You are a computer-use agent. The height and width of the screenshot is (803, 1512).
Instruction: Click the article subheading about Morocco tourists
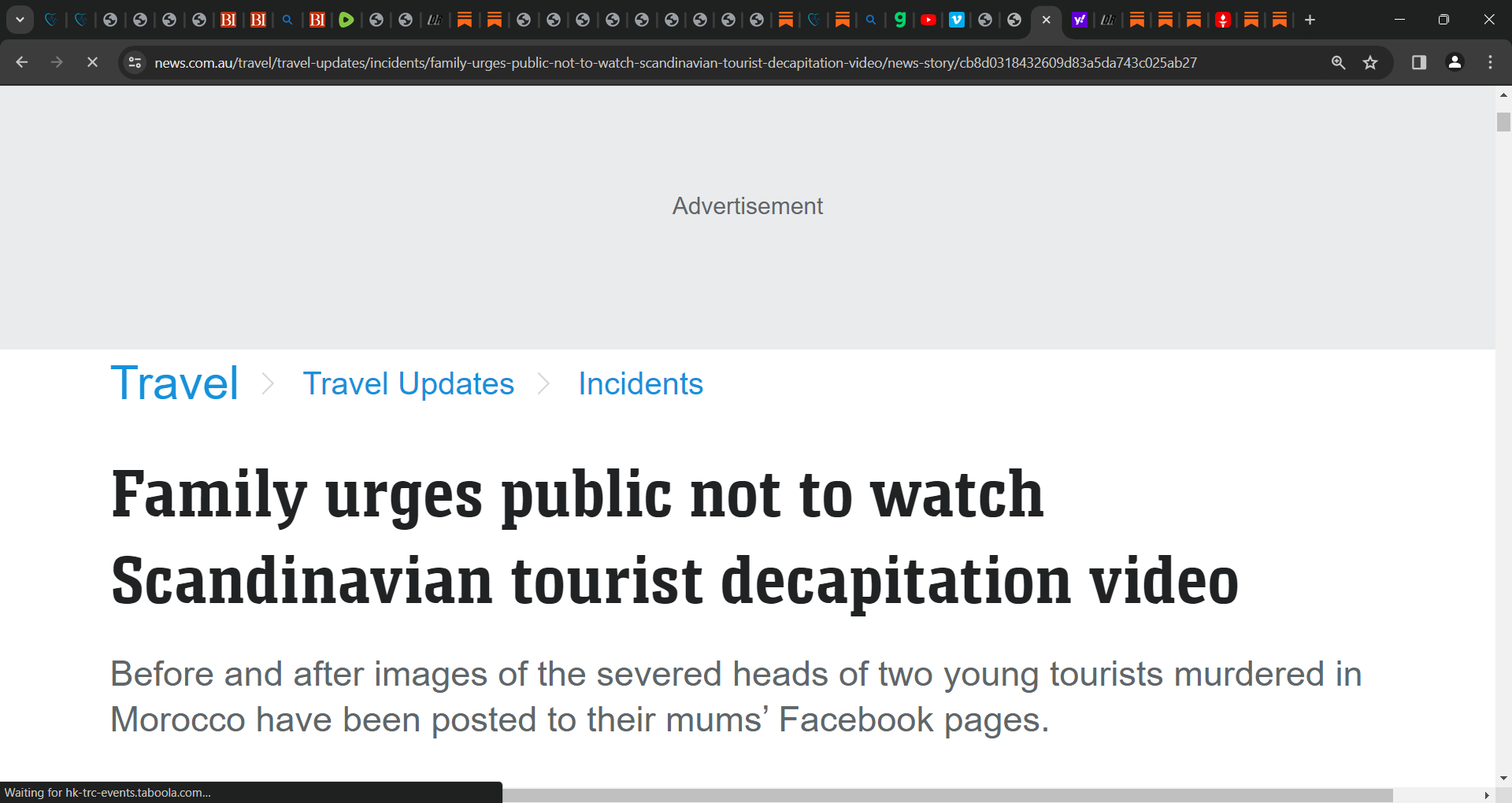(x=736, y=697)
